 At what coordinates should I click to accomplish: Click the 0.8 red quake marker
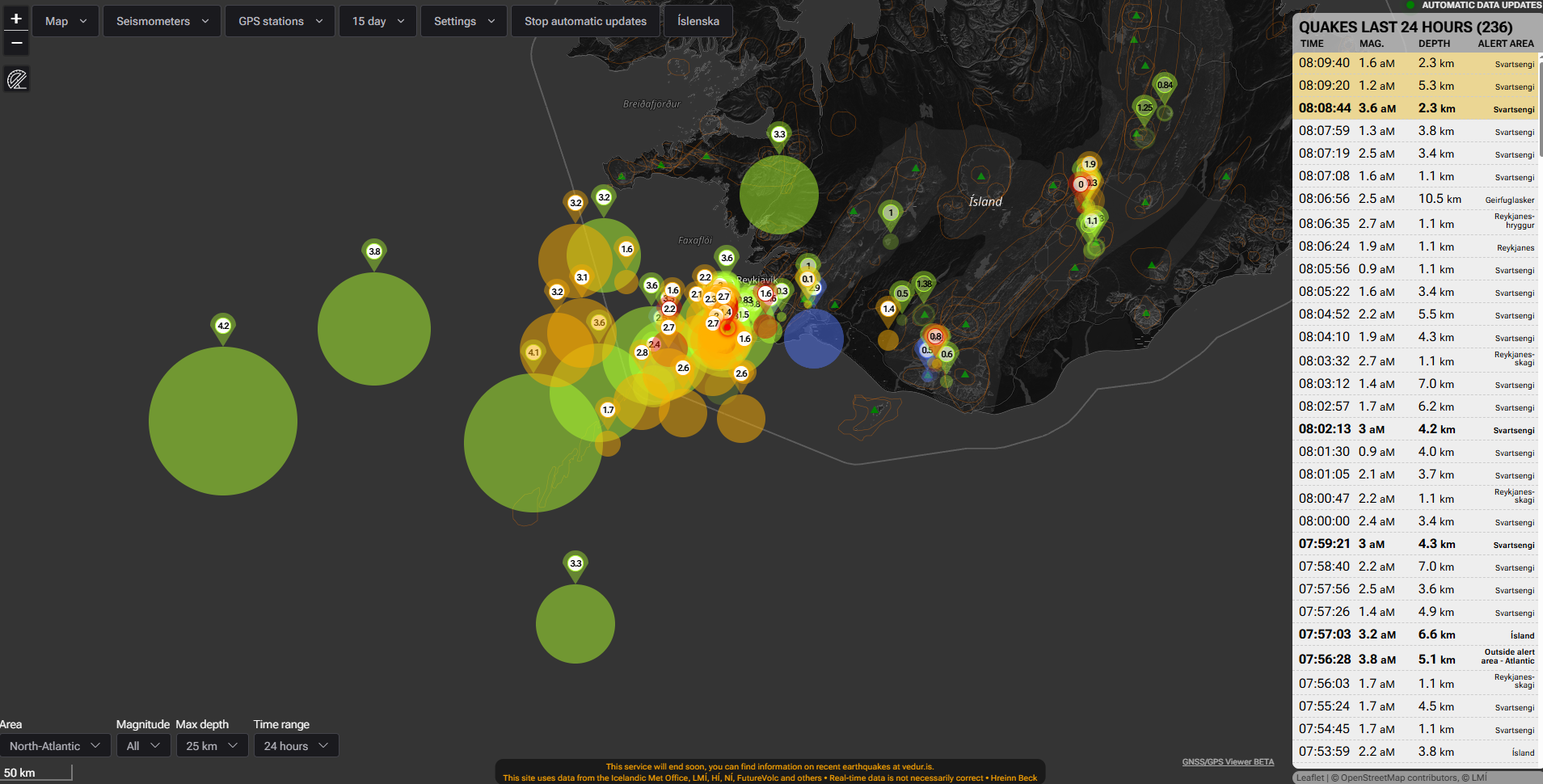click(934, 338)
